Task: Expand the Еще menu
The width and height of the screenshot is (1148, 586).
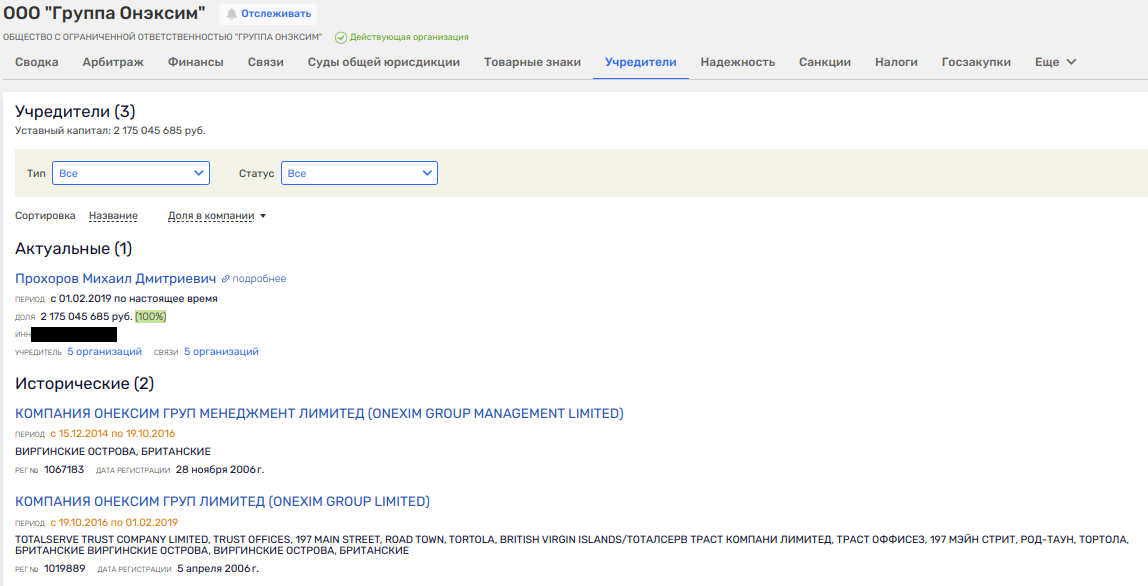Action: (x=1055, y=62)
